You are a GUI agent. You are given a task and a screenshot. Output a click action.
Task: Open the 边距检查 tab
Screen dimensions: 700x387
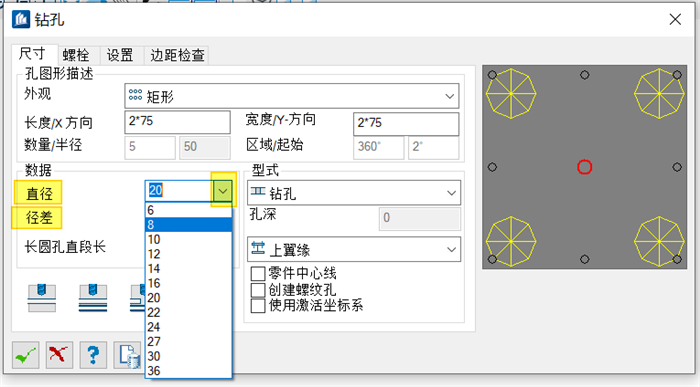[177, 55]
